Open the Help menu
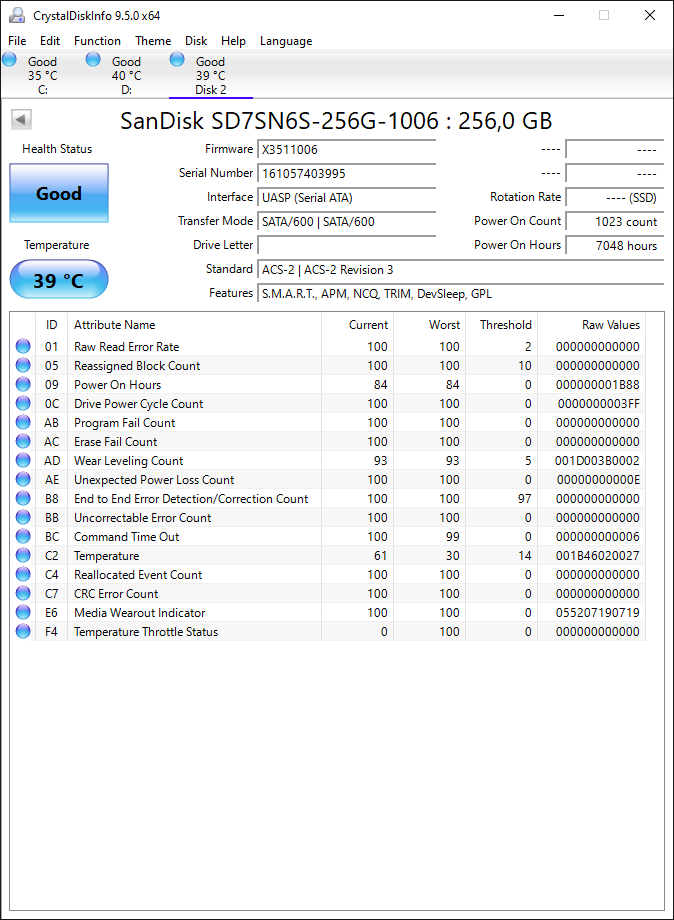 tap(233, 41)
